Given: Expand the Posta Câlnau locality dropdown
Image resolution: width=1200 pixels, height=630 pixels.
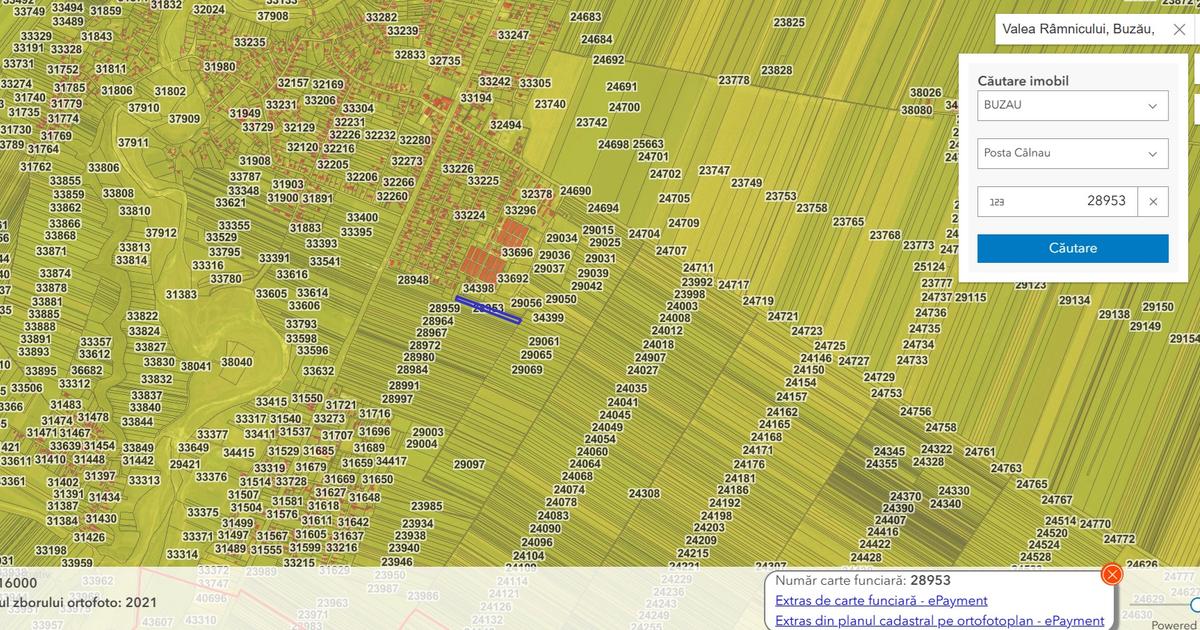Looking at the screenshot, I should (1072, 153).
